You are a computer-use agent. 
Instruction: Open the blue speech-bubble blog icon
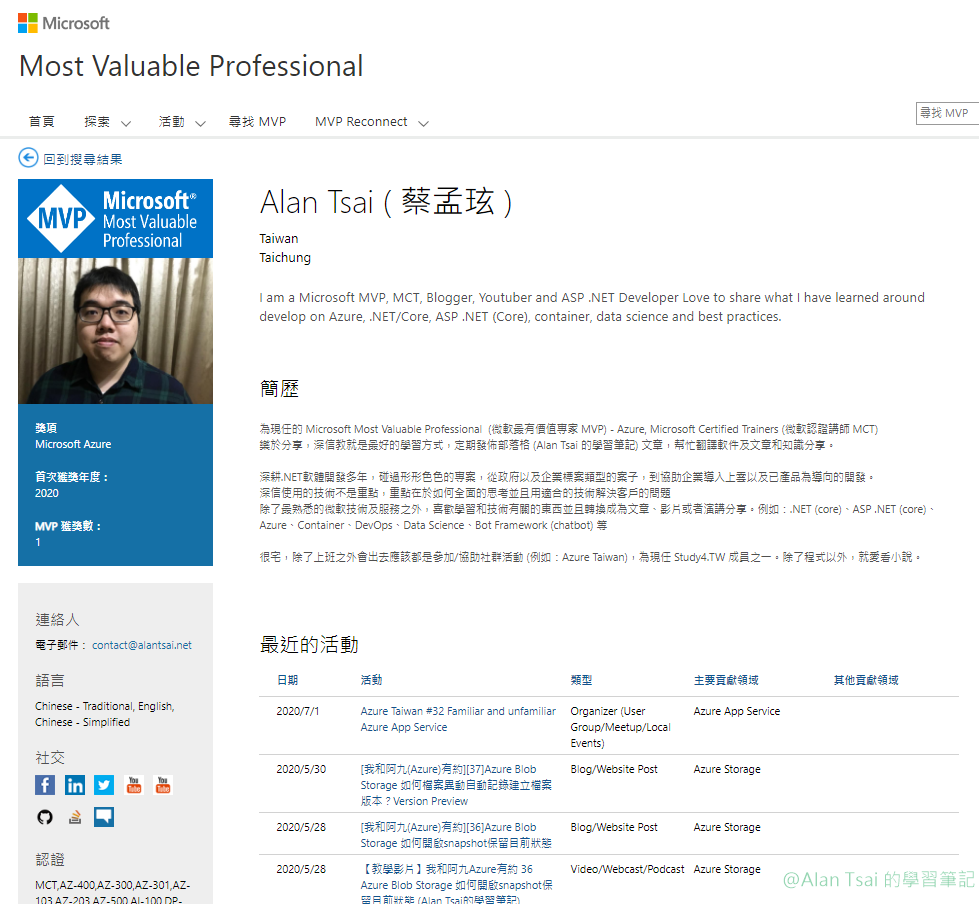104,817
